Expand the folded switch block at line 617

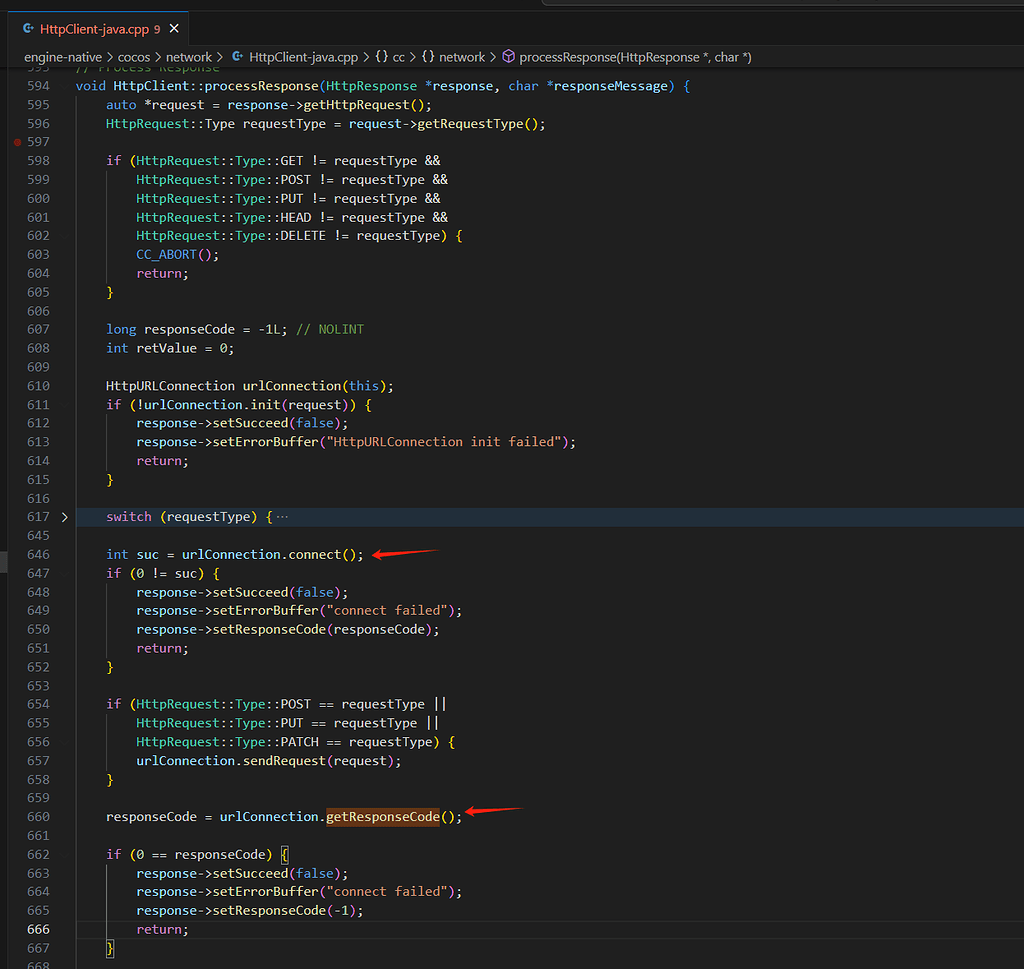[64, 517]
